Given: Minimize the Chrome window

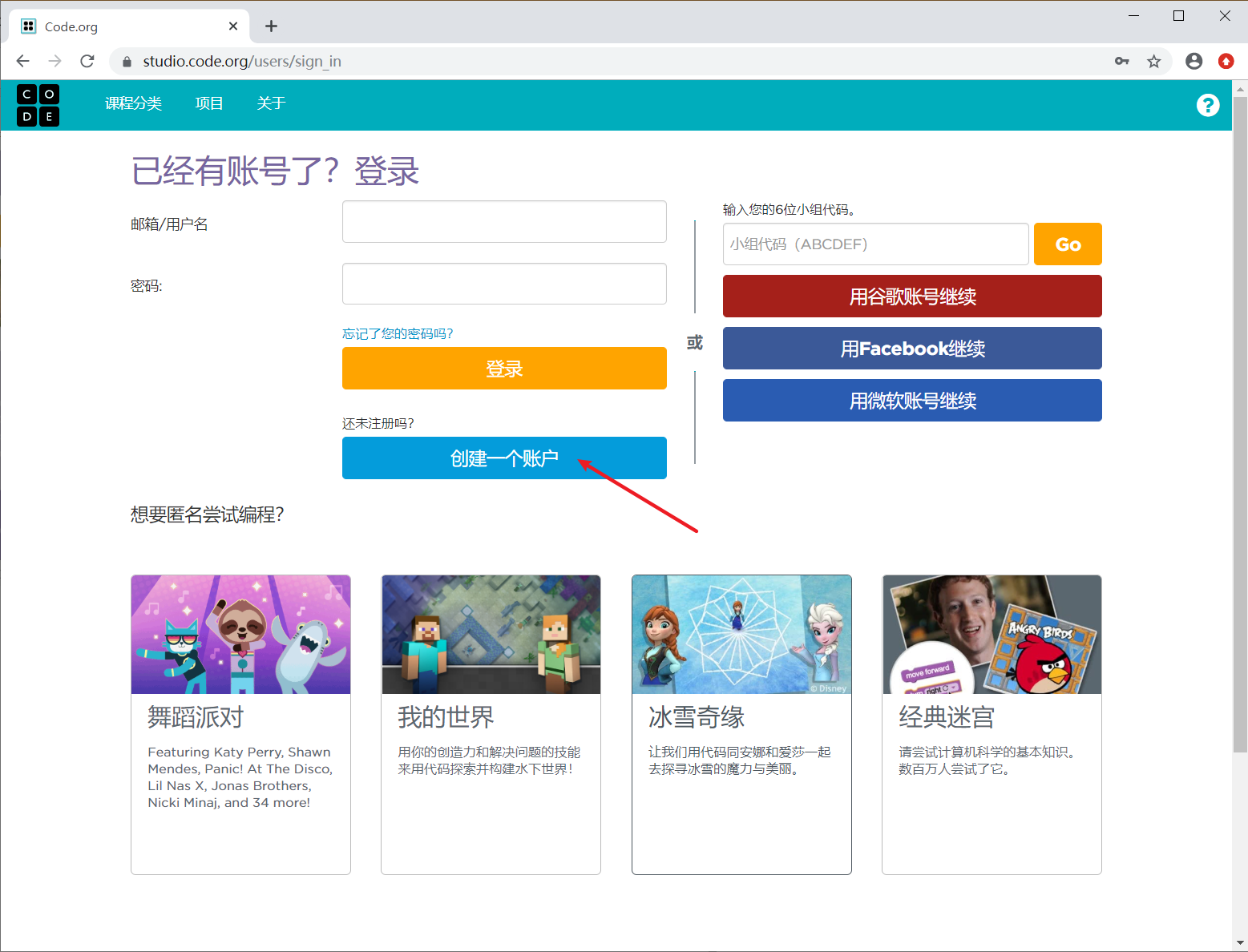Looking at the screenshot, I should pos(1133,15).
